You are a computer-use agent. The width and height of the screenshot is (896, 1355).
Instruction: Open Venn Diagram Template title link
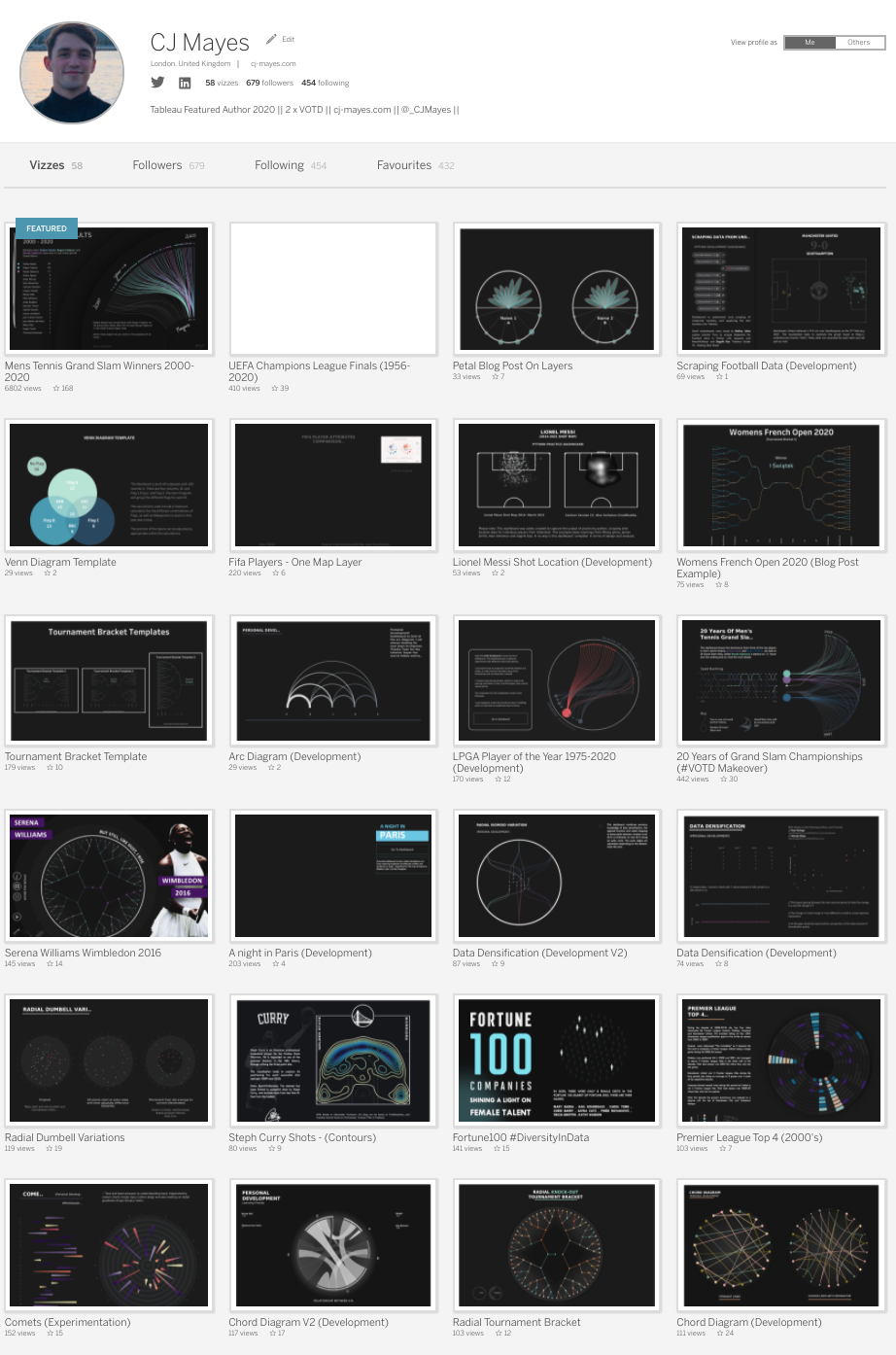(x=60, y=562)
